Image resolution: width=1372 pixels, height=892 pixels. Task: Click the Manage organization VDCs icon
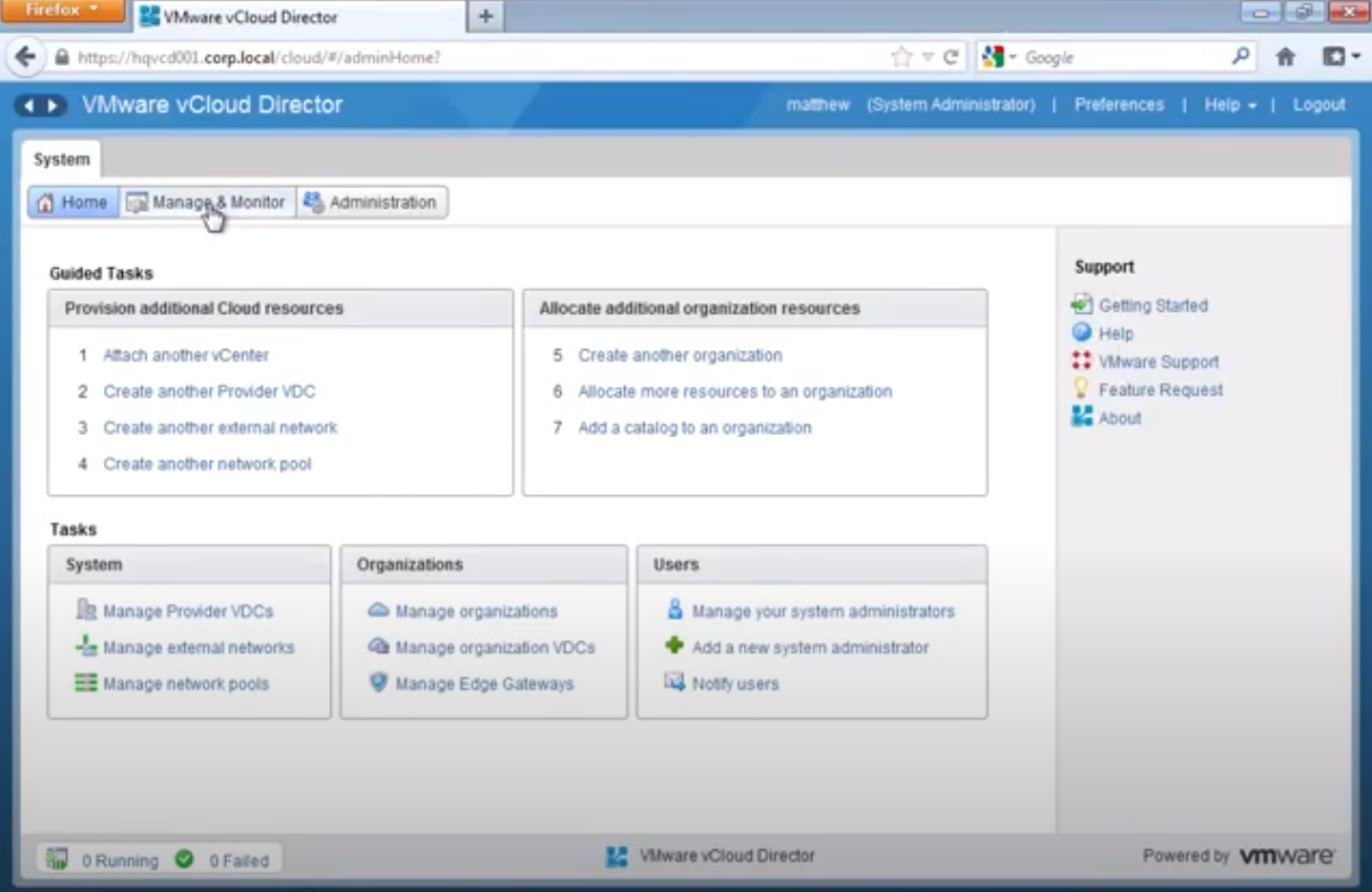[x=379, y=646]
